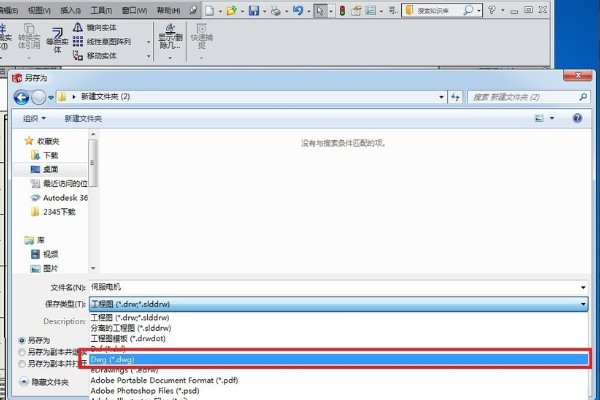Choose 分离的工程图 (*.slddrw) type
The image size is (600, 400).
pyautogui.click(x=130, y=328)
